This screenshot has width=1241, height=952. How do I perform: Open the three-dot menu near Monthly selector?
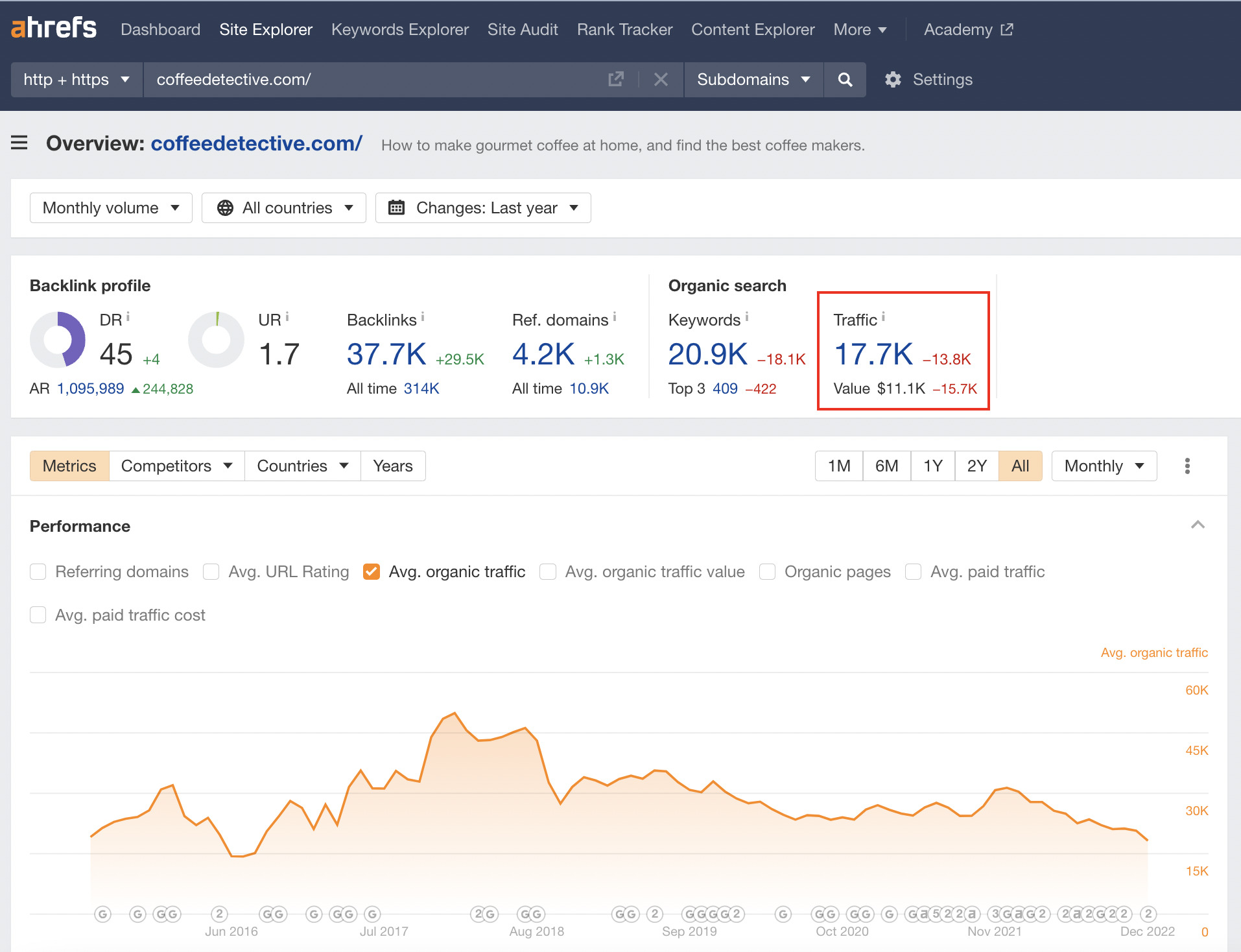(x=1187, y=466)
